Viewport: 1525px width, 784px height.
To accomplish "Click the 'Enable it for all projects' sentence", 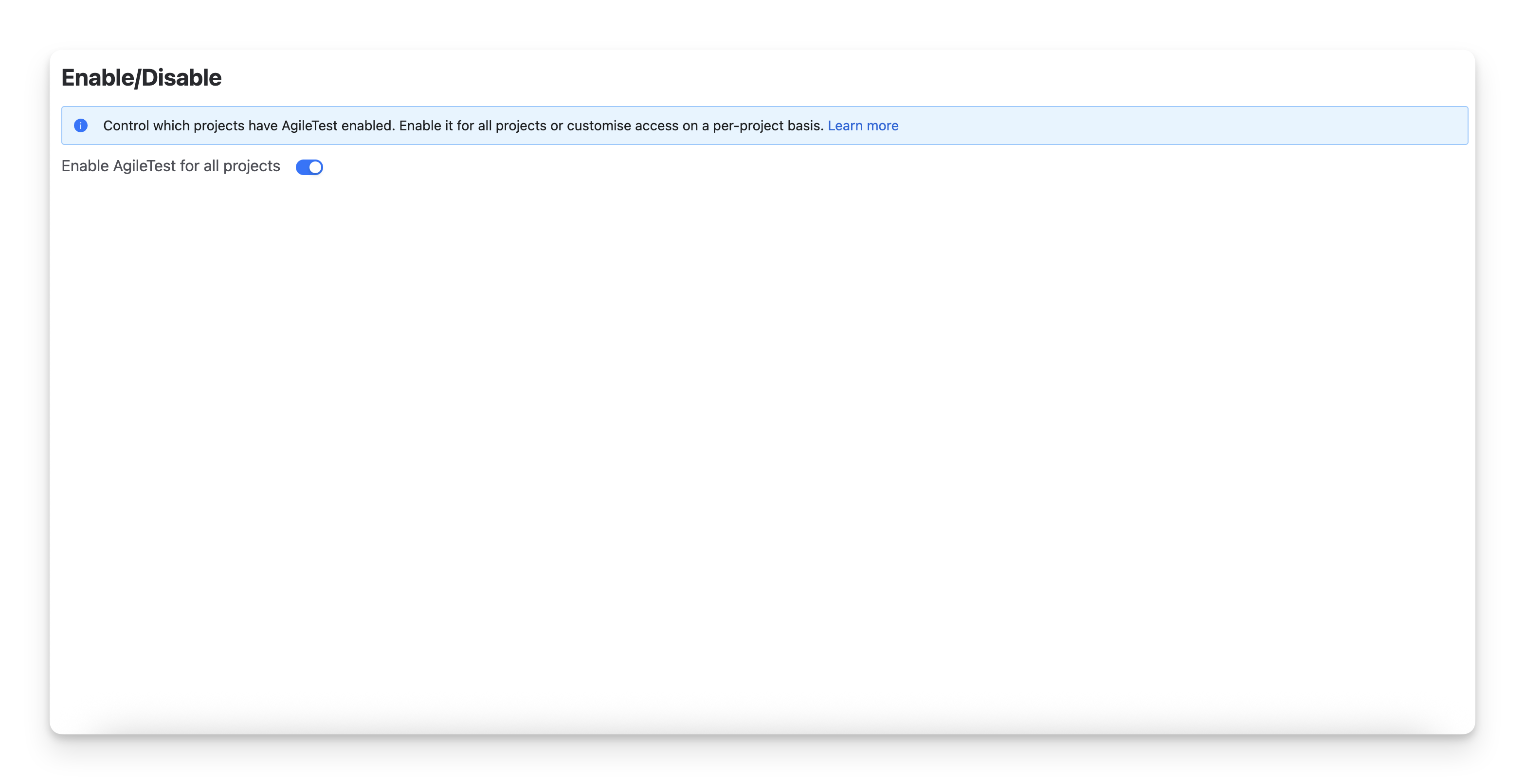I will [x=472, y=125].
